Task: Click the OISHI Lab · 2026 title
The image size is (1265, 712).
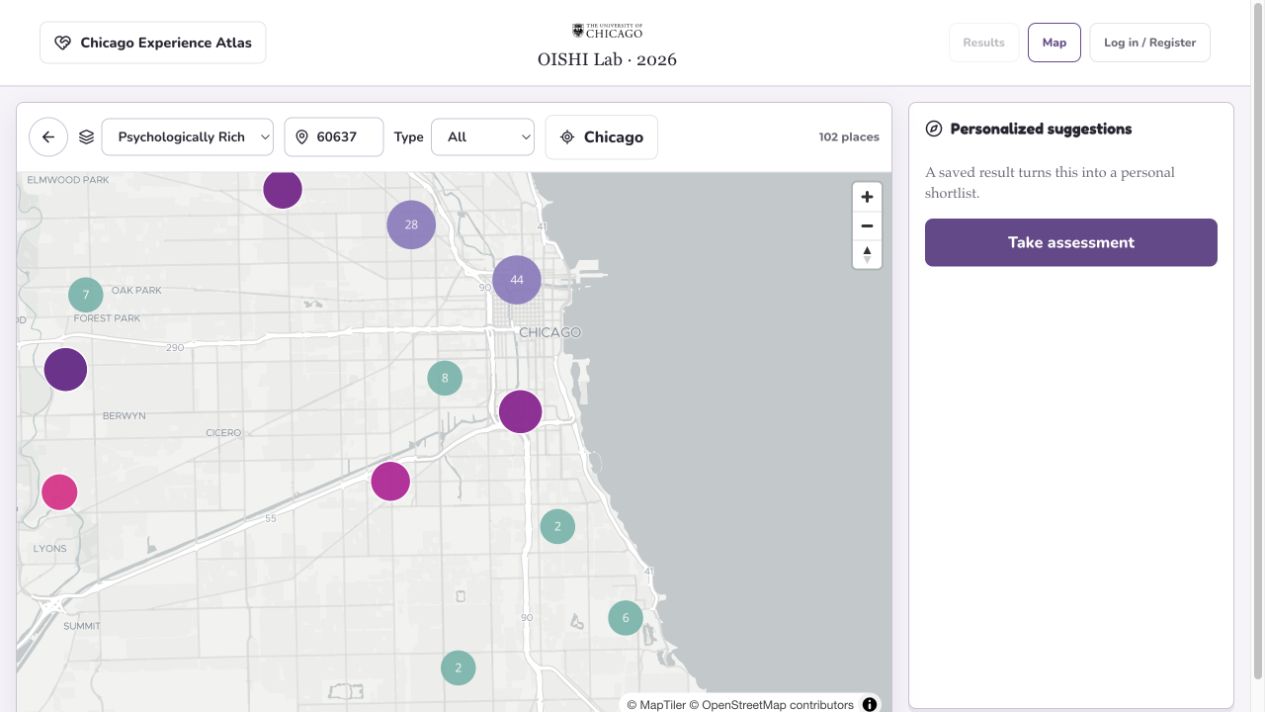Action: click(607, 60)
